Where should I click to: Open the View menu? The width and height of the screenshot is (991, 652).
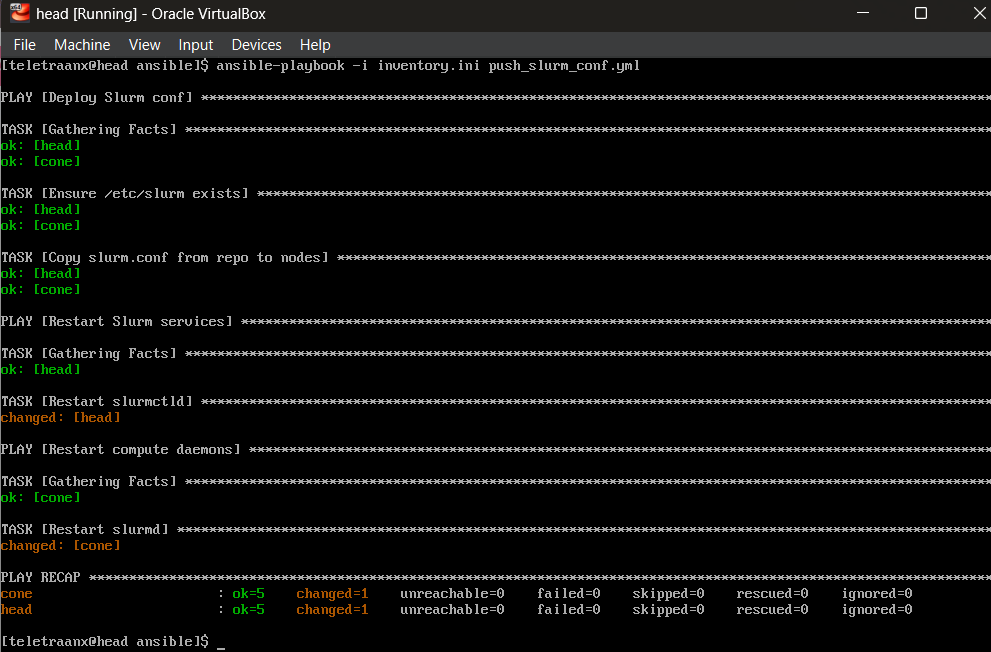pos(144,45)
